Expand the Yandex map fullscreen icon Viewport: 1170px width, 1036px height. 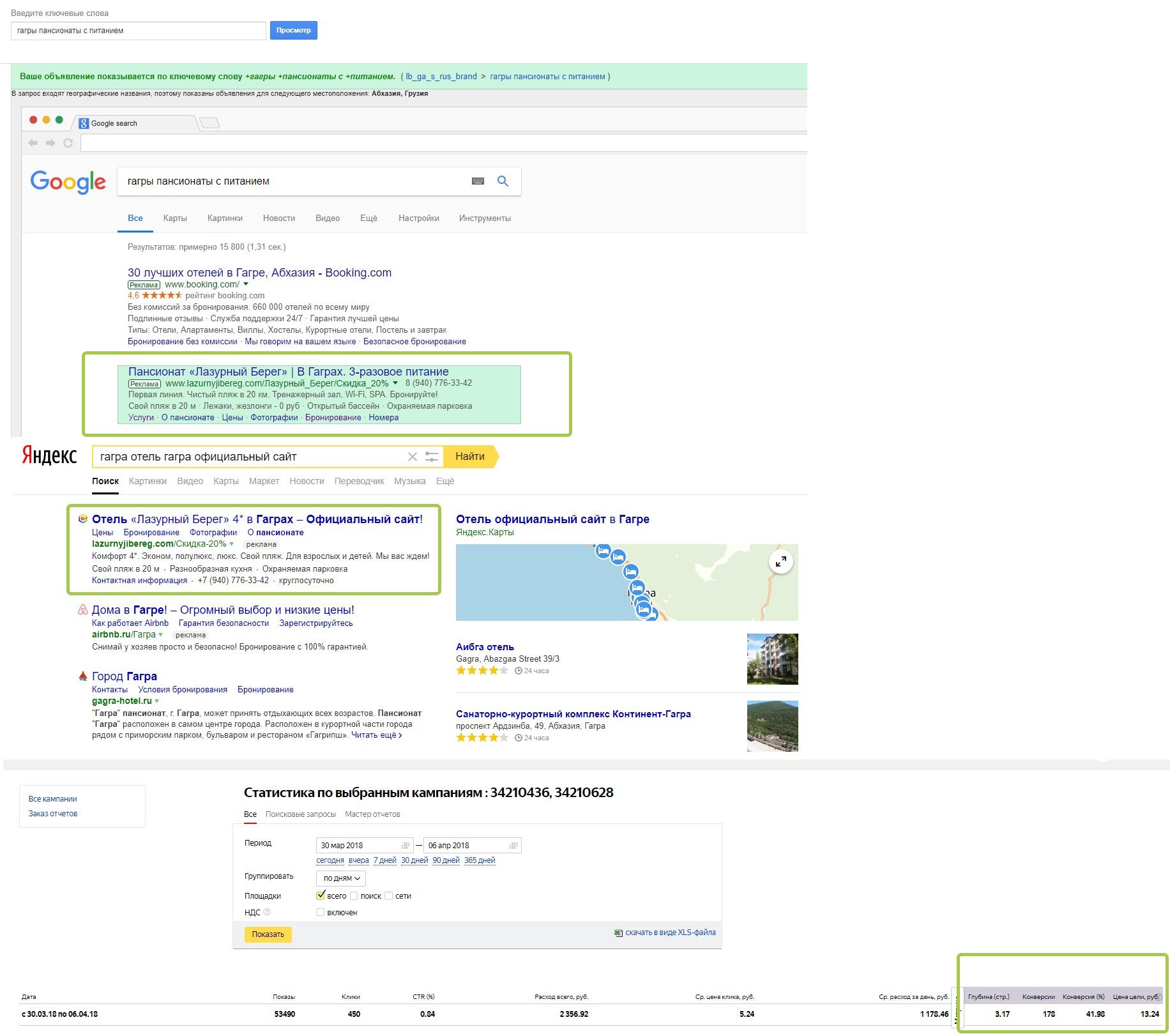[780, 562]
